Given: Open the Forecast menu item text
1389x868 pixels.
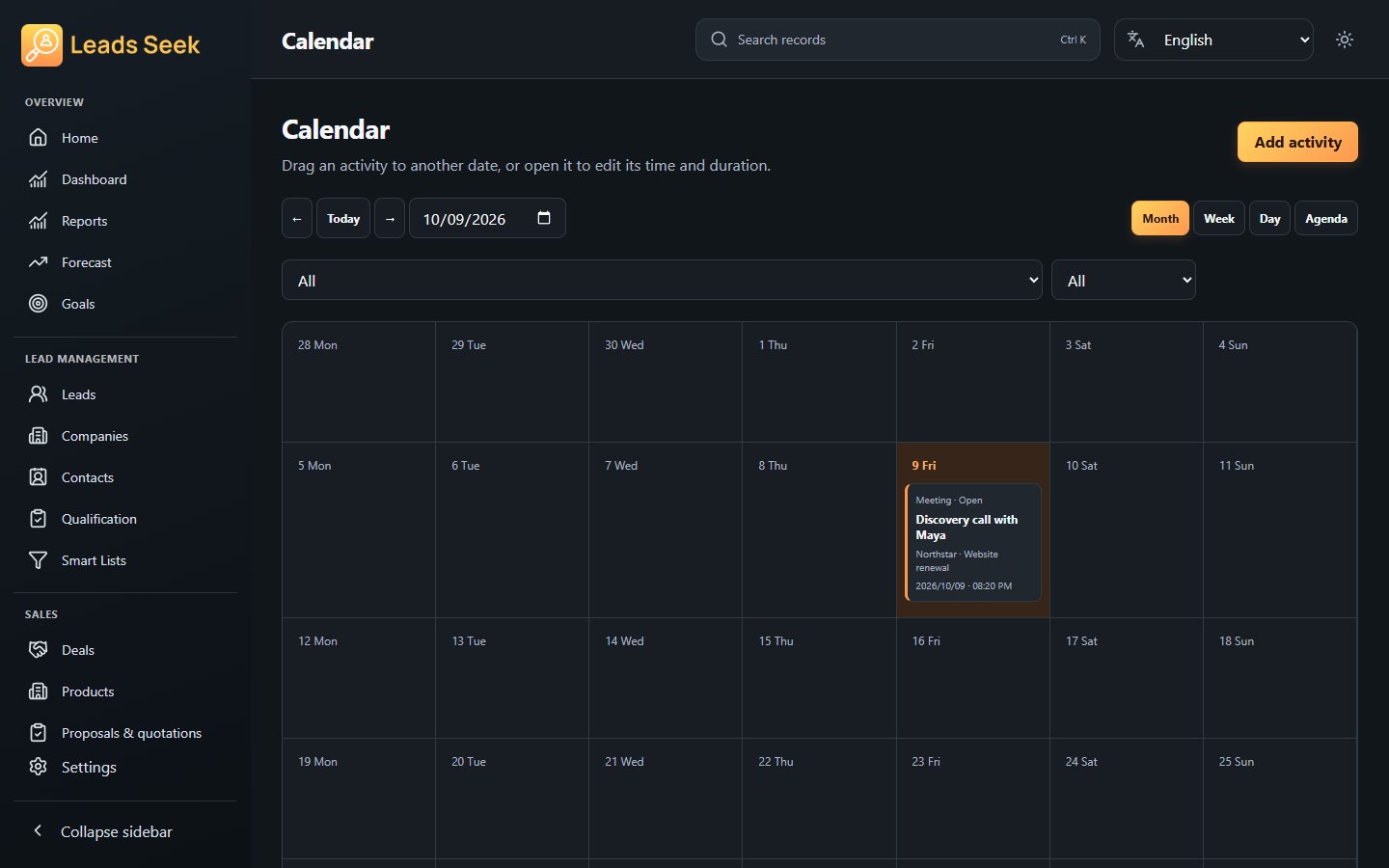Looking at the screenshot, I should click(x=87, y=262).
